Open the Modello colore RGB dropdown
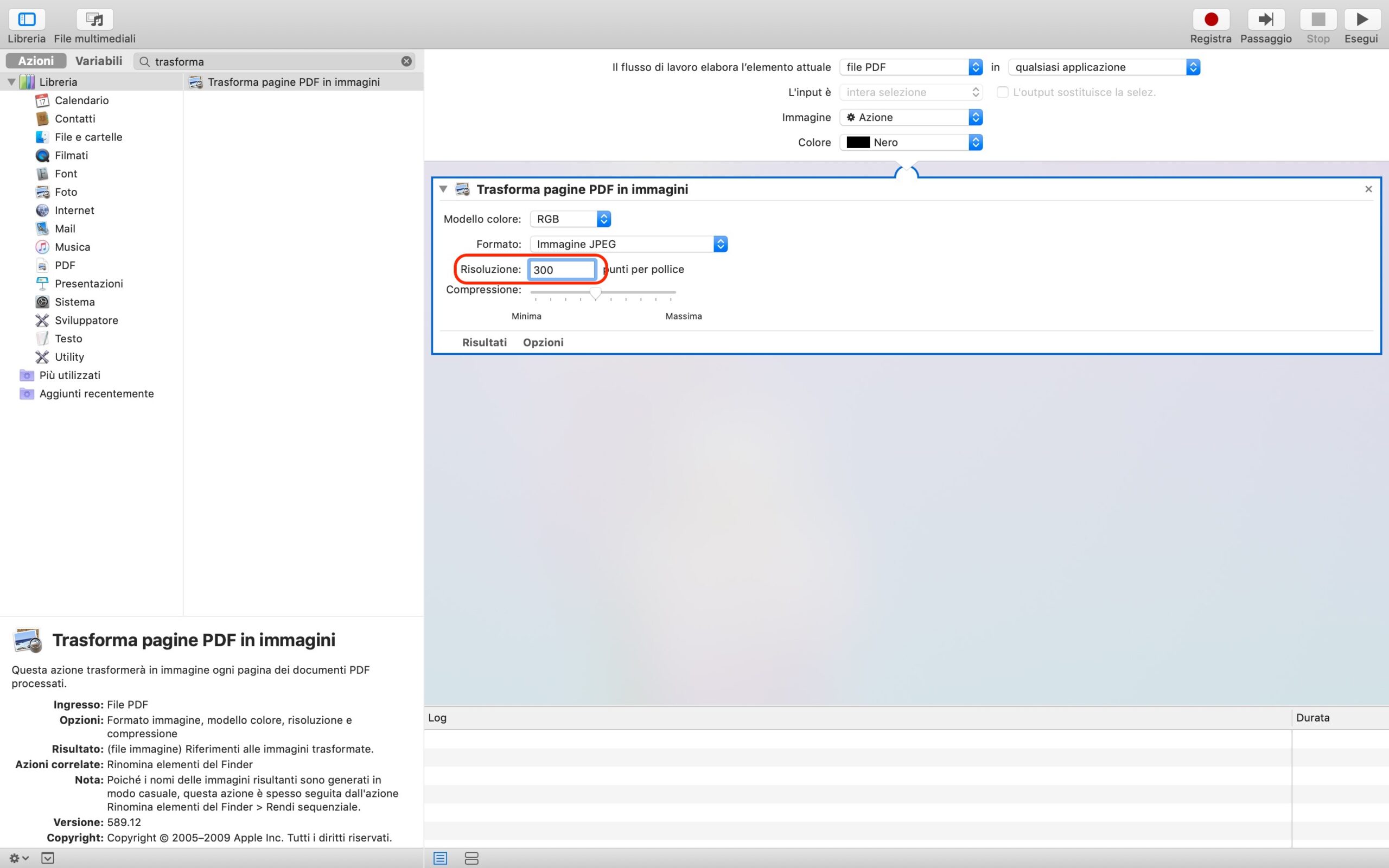Screen dimensions: 1389x868 570,219
